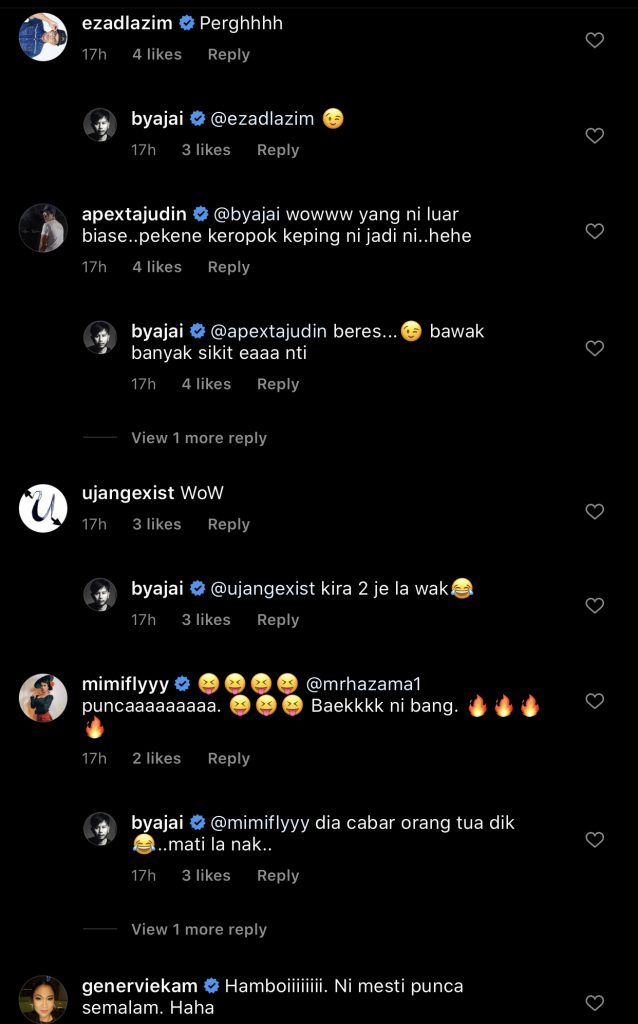Heart byajai's reply to mimiflyyy
The height and width of the screenshot is (1024, 638).
click(x=594, y=841)
